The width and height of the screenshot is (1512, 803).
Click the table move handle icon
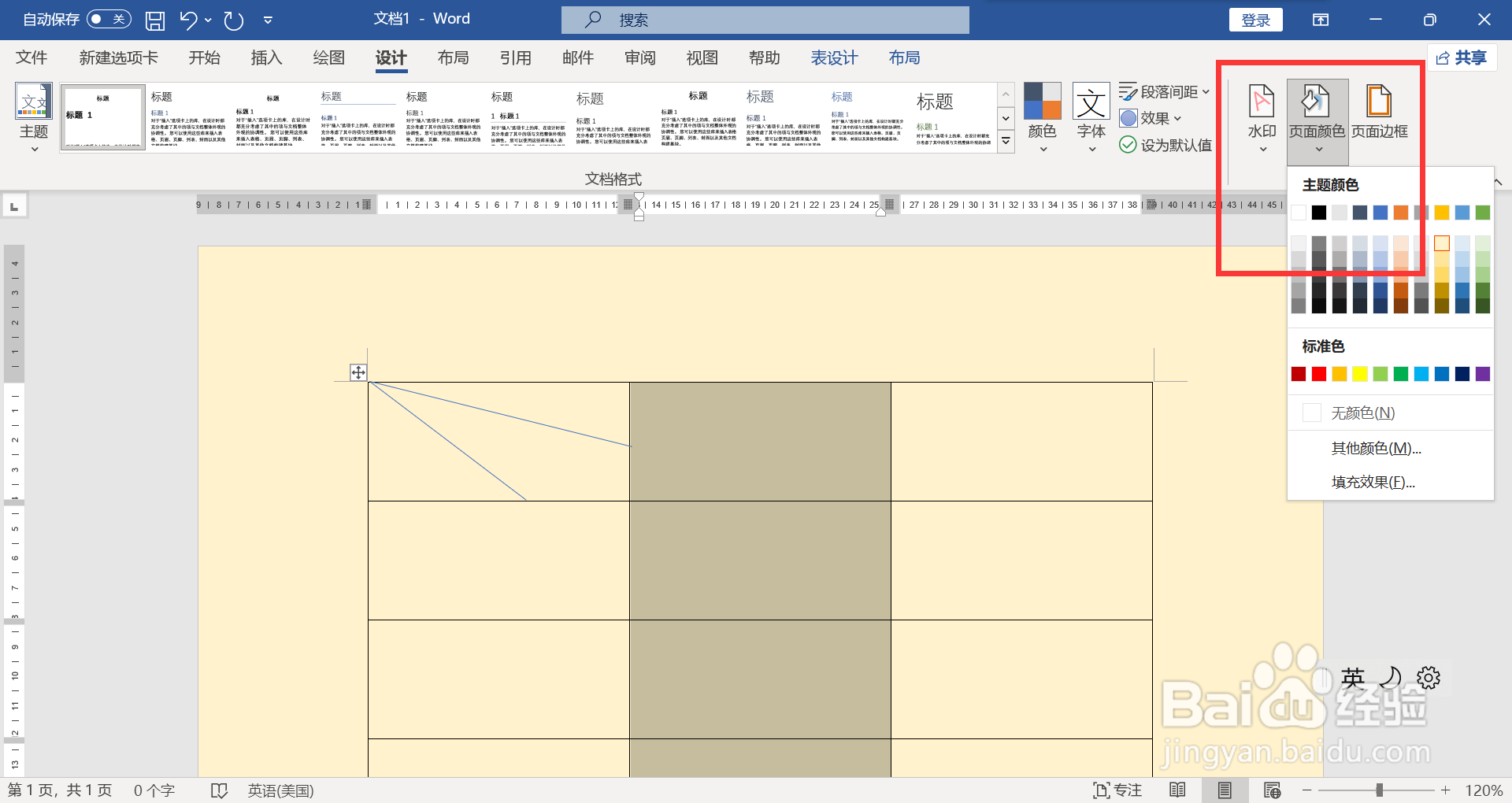pos(358,372)
